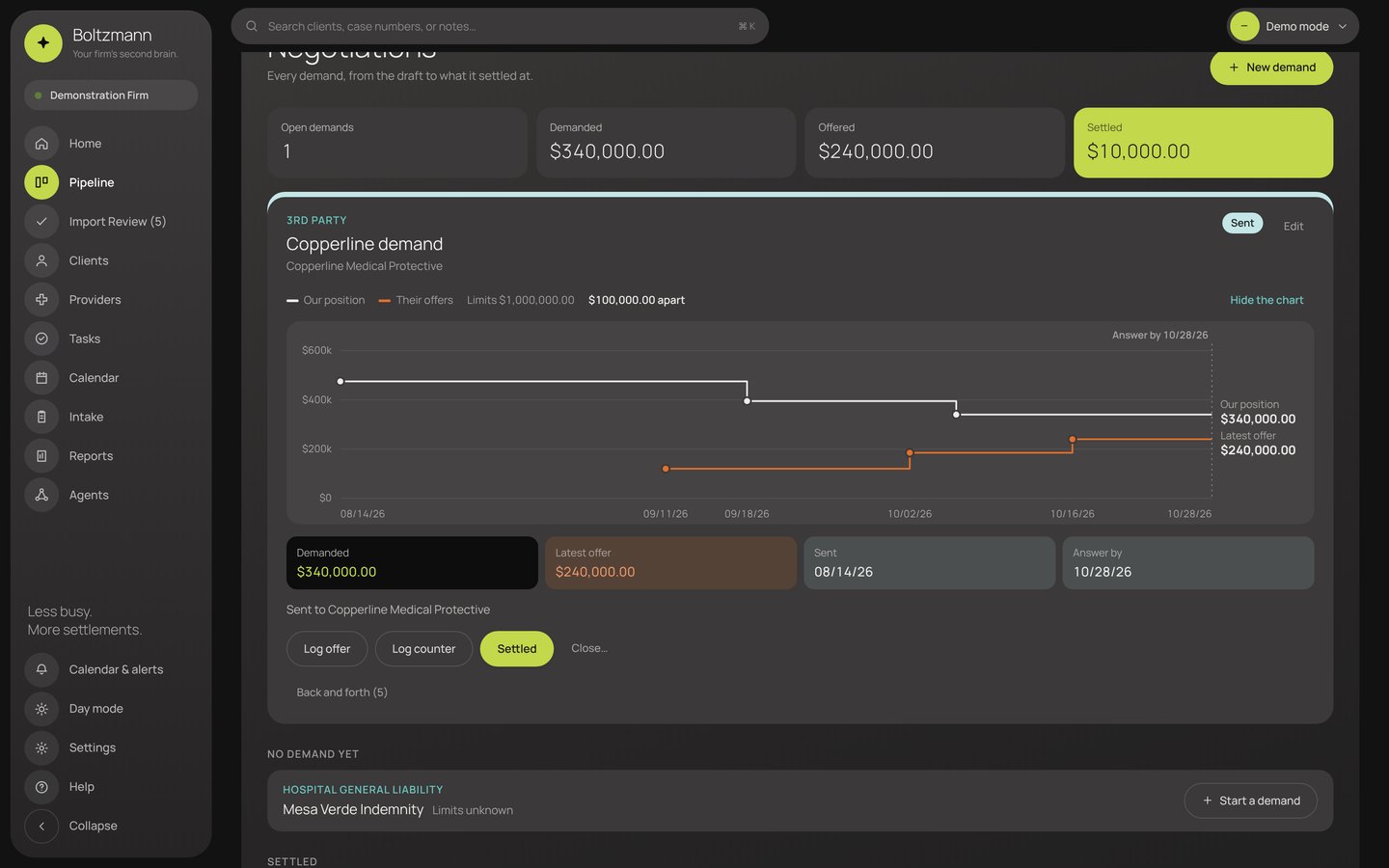Log counter on Copperline demand
Image resolution: width=1389 pixels, height=868 pixels.
(x=423, y=649)
